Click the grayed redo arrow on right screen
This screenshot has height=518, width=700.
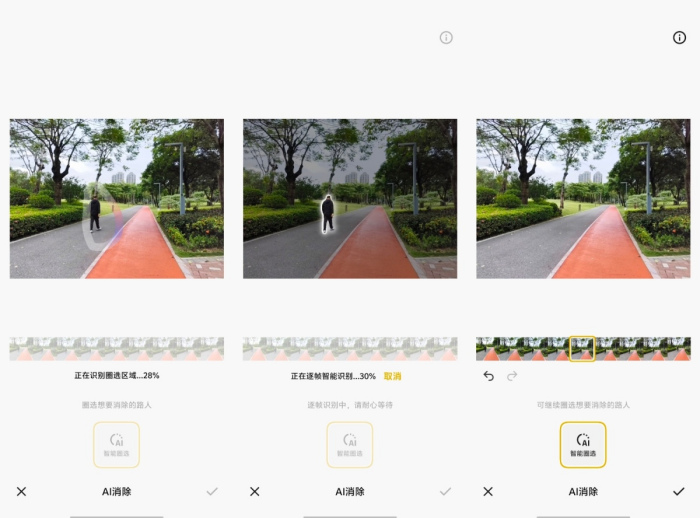pos(512,376)
